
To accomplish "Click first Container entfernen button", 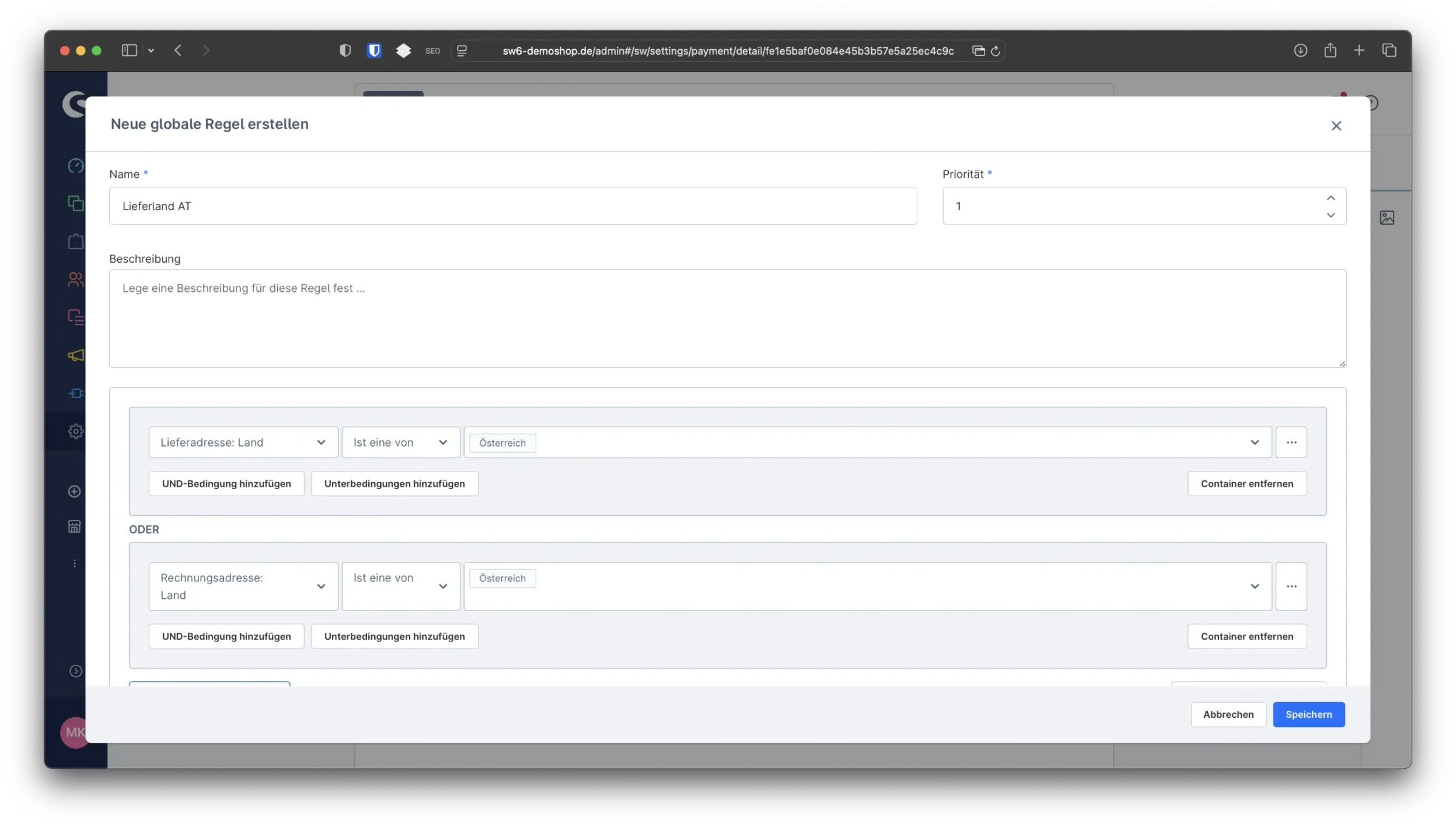I will (x=1247, y=484).
